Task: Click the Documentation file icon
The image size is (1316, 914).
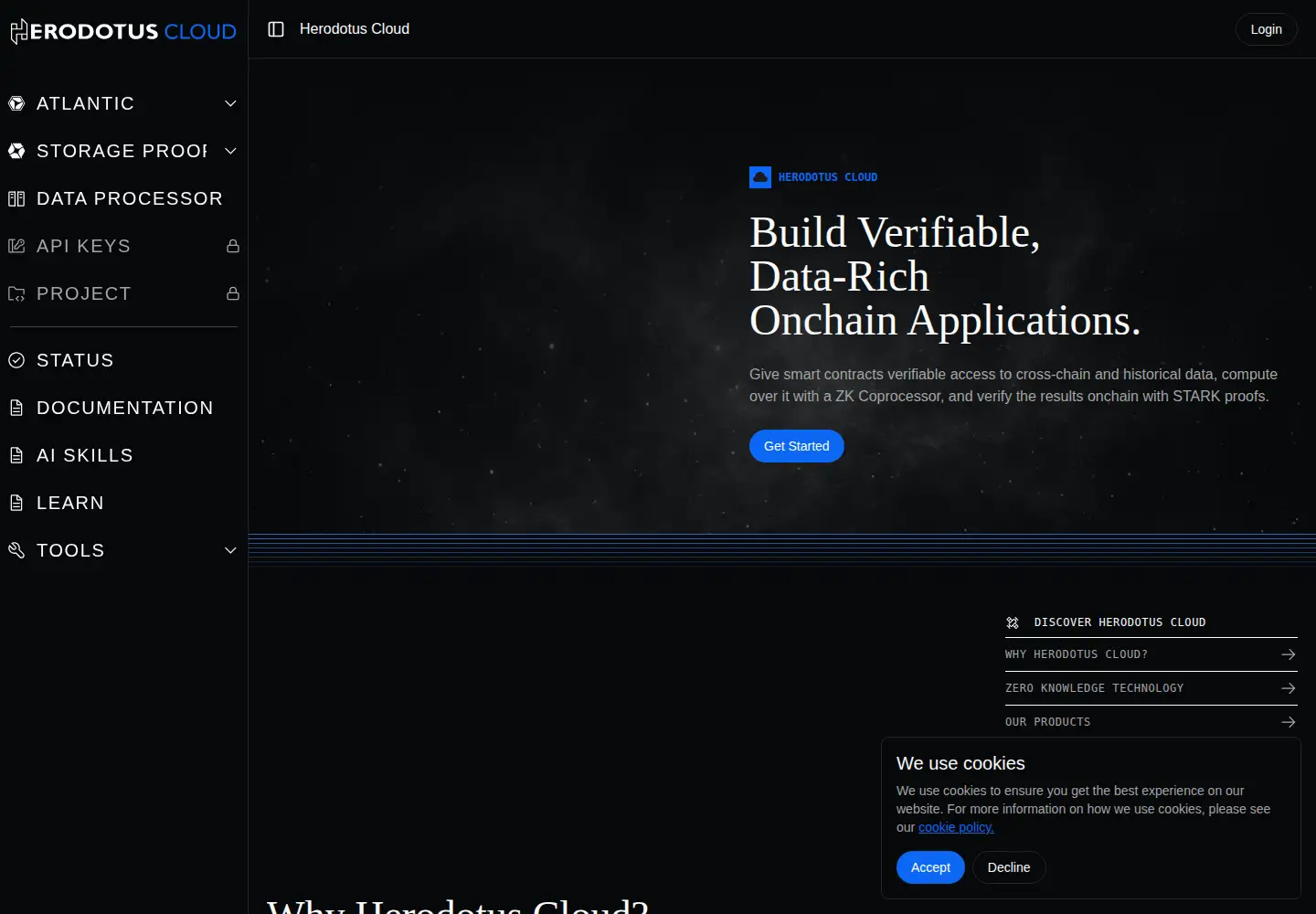Action: [x=16, y=408]
